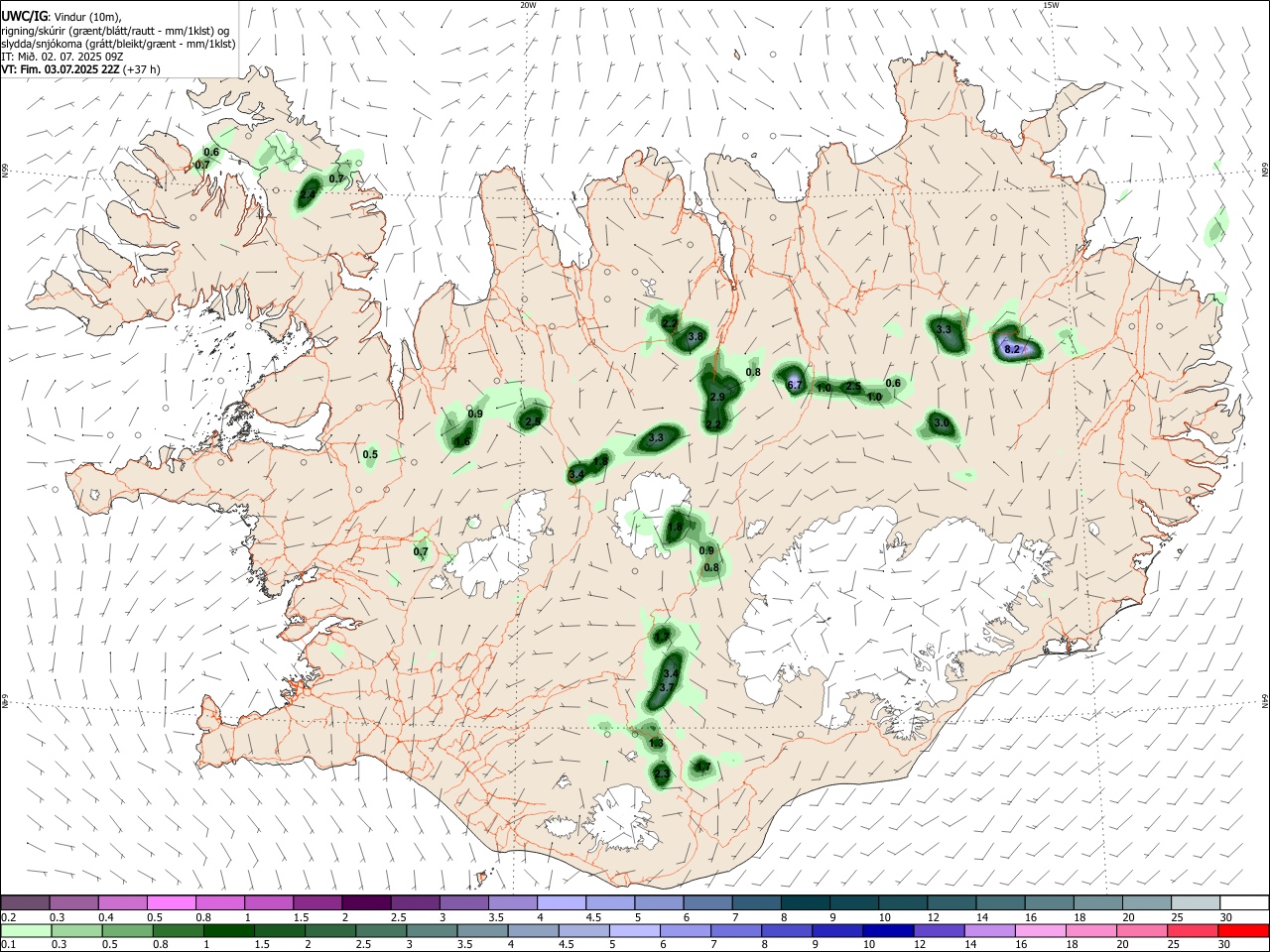Viewport: 1270px width, 952px height.
Task: Click the 20W longitude label
Action: click(528, 5)
